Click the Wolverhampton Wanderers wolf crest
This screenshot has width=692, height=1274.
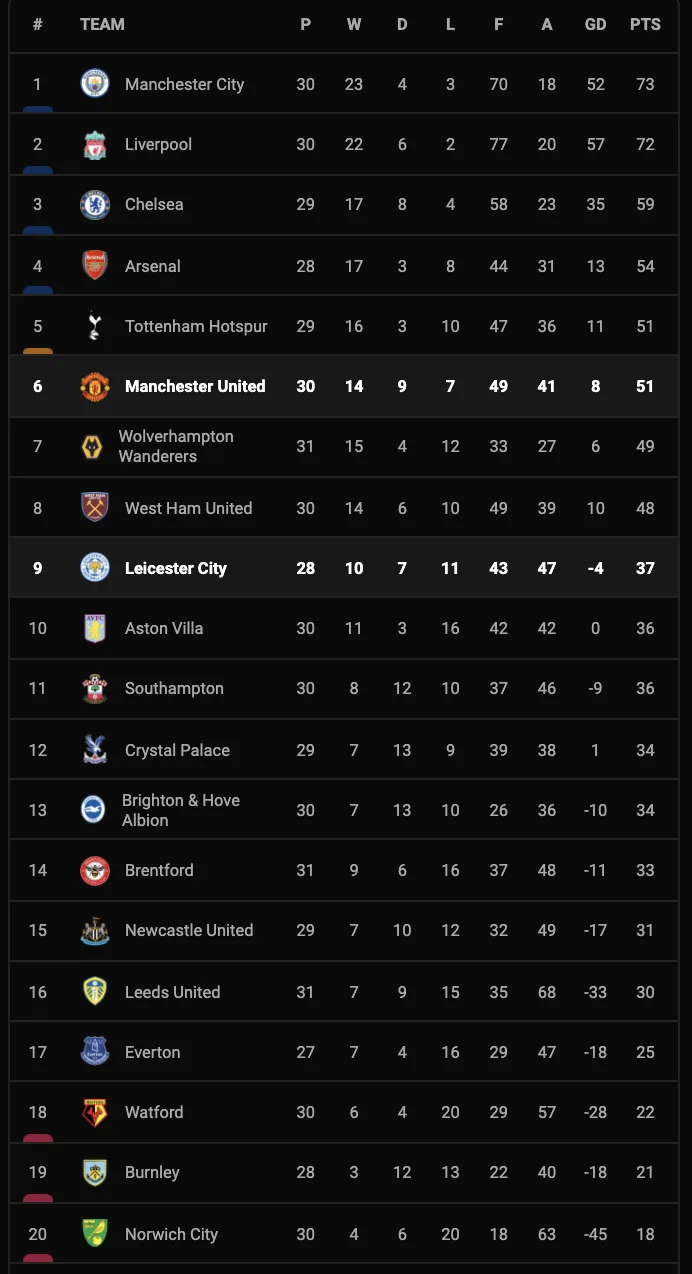[92, 447]
